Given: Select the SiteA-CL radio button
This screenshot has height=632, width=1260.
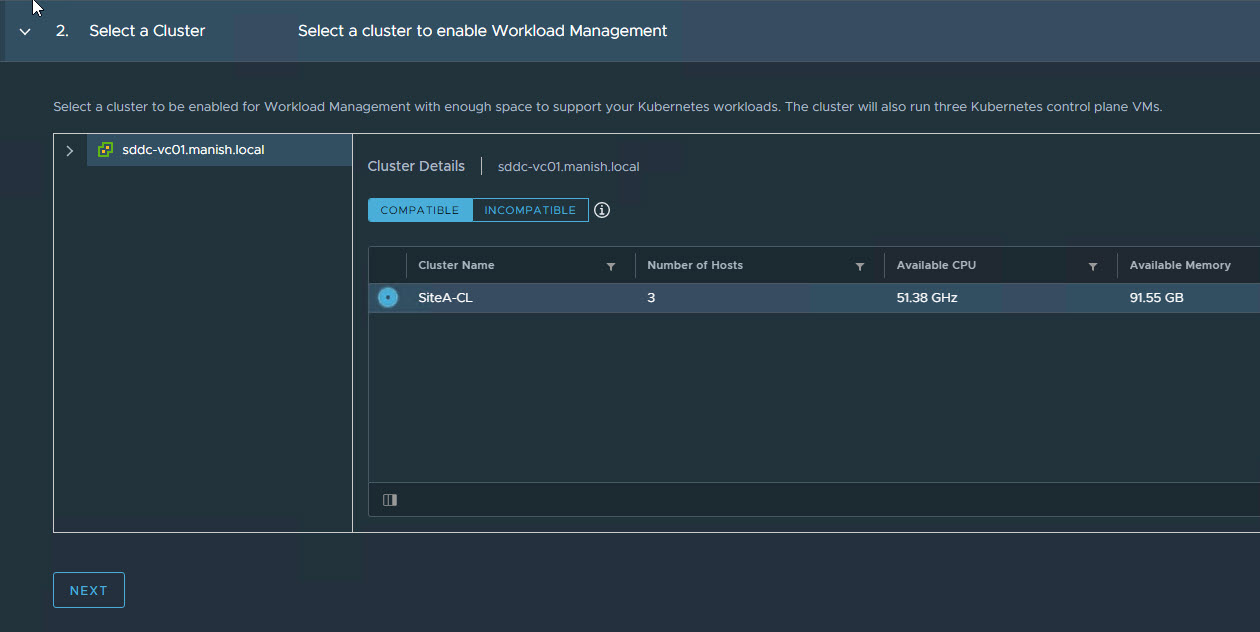Looking at the screenshot, I should (x=388, y=298).
